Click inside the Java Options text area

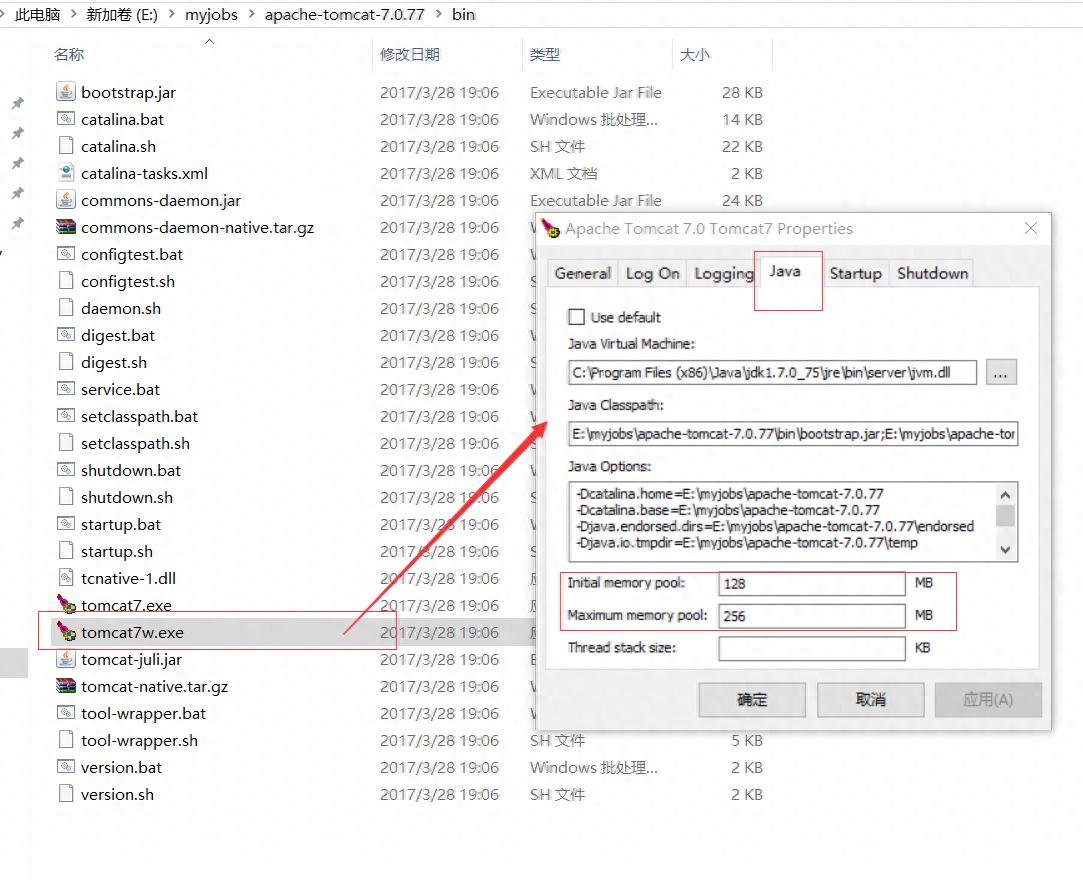click(x=783, y=522)
